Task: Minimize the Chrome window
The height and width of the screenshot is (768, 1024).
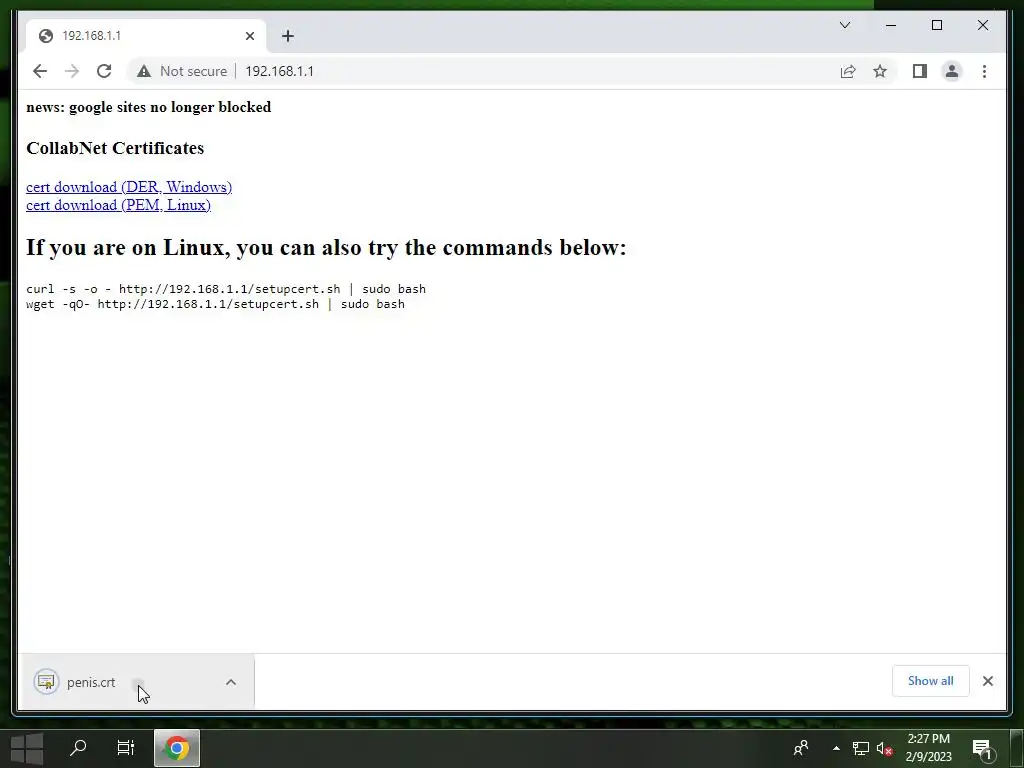Action: pyautogui.click(x=891, y=25)
